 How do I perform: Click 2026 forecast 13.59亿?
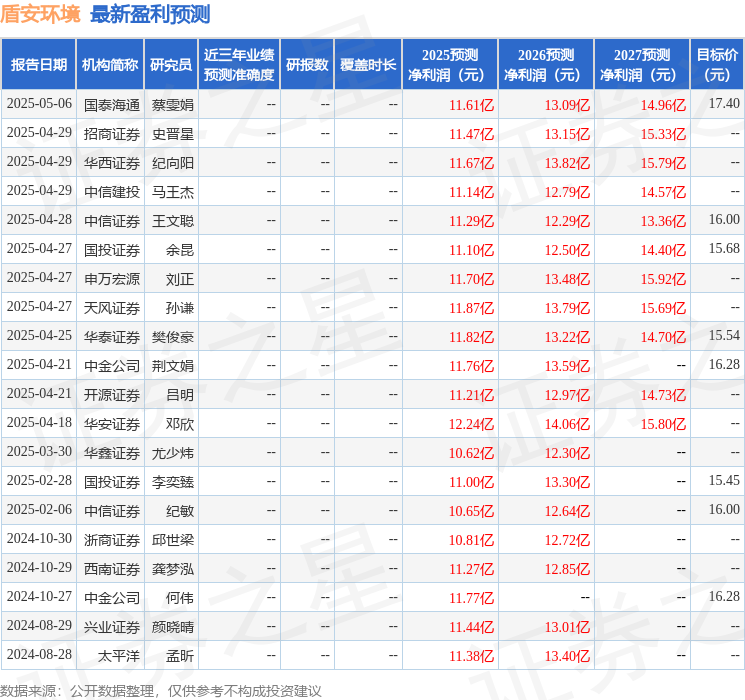(567, 366)
